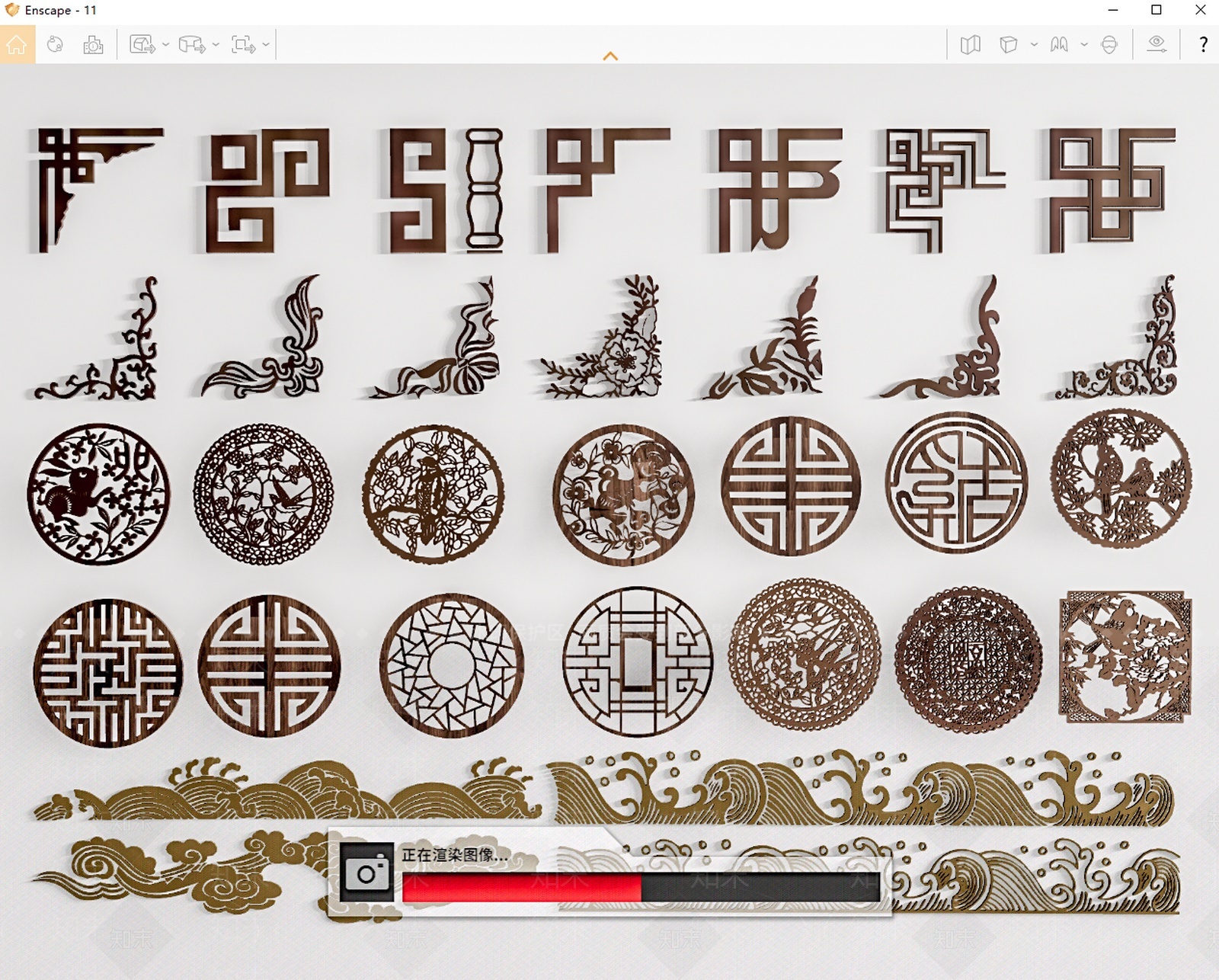Click the panorama export icon

tap(192, 45)
